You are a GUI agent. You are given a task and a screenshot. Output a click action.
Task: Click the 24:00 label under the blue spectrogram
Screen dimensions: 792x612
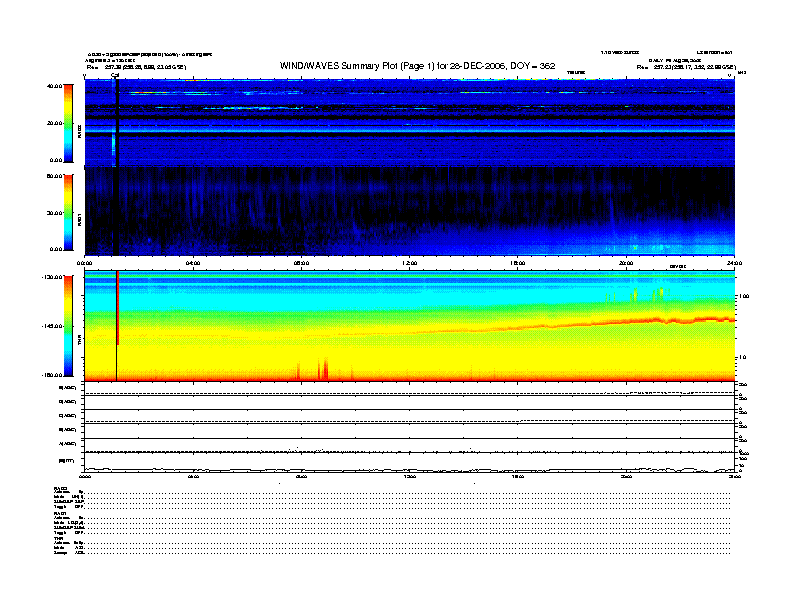coord(734,263)
